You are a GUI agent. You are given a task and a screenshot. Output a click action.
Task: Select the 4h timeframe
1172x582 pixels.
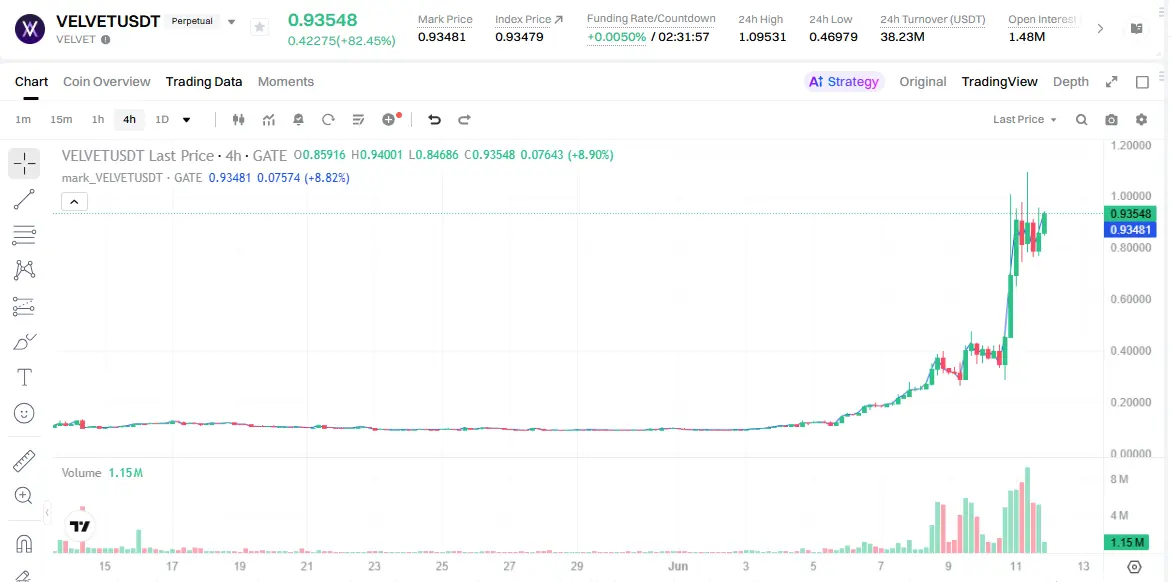tap(129, 120)
